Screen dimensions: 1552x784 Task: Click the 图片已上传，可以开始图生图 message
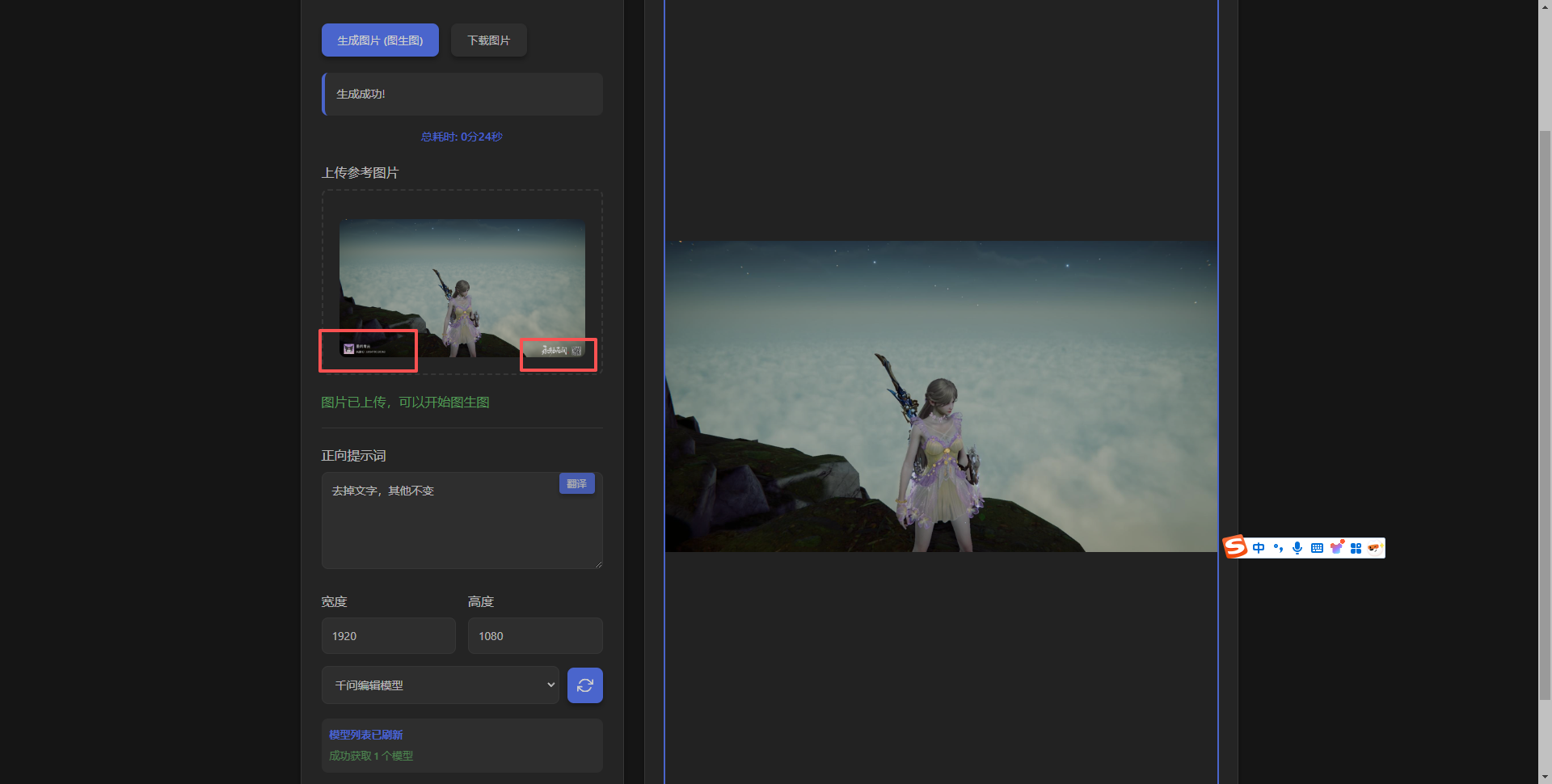[405, 403]
